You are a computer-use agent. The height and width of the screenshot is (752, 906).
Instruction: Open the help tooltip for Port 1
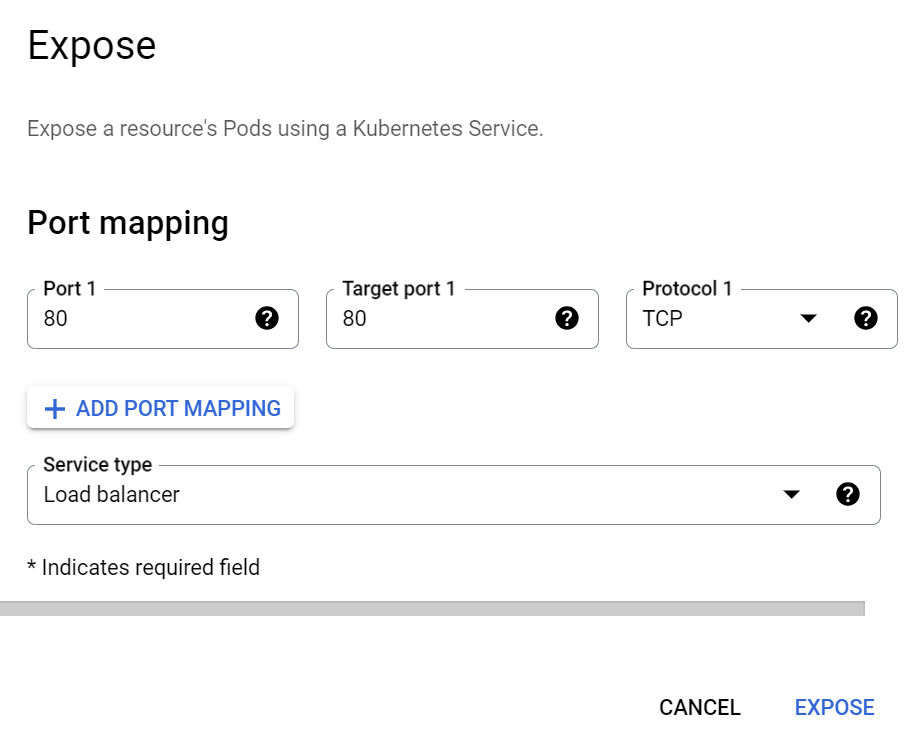(267, 318)
